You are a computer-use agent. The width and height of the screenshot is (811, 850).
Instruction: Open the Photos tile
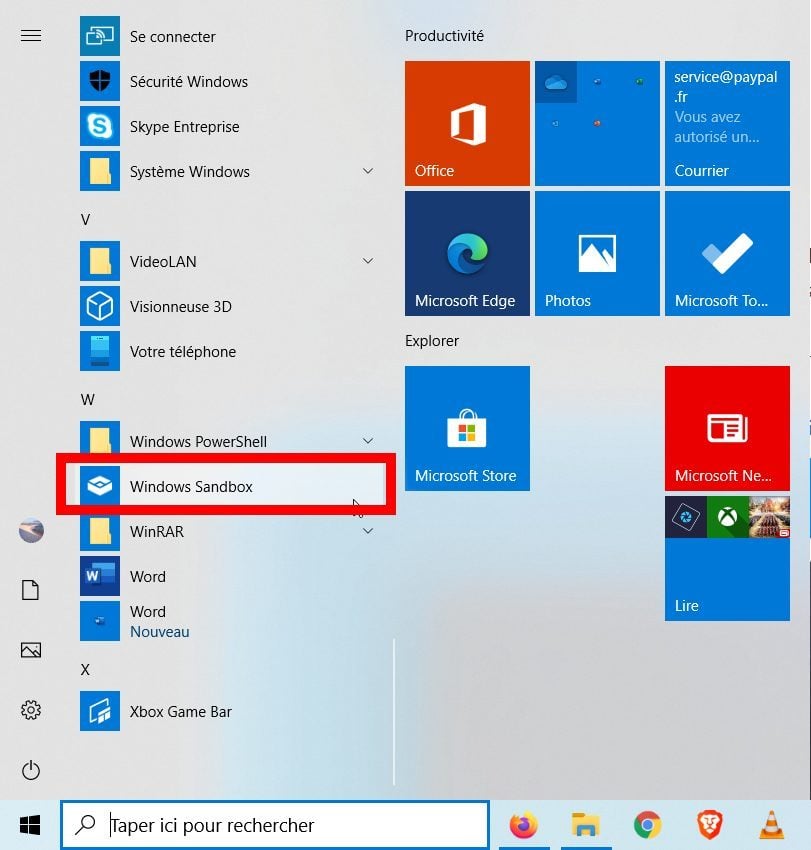point(597,253)
